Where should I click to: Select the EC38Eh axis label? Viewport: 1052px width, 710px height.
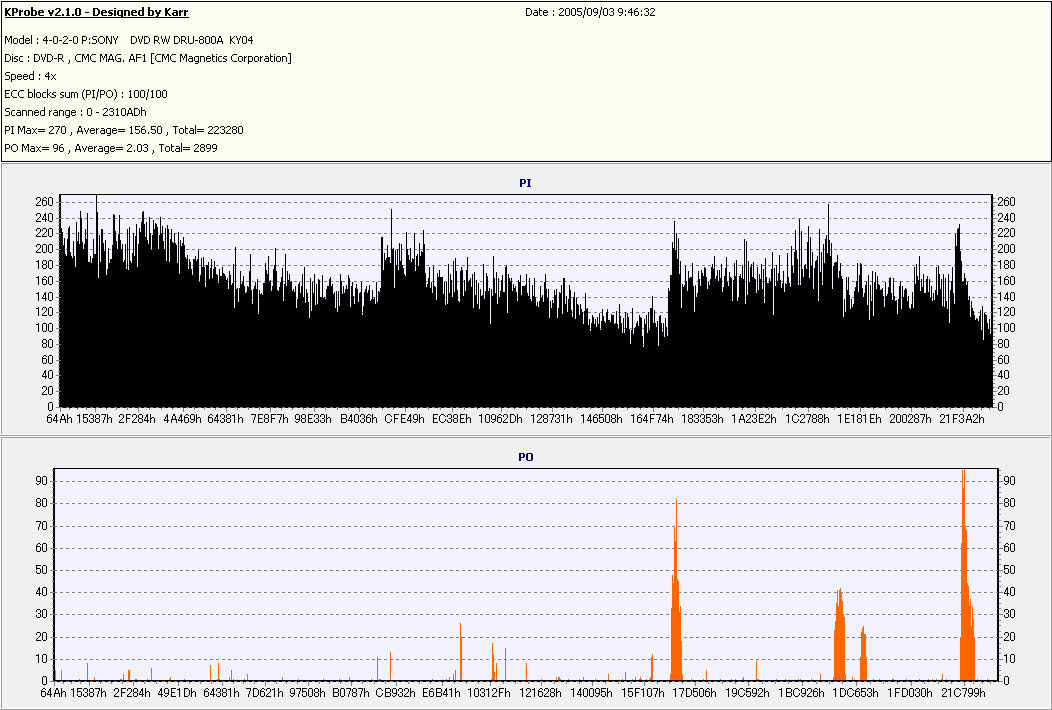452,419
